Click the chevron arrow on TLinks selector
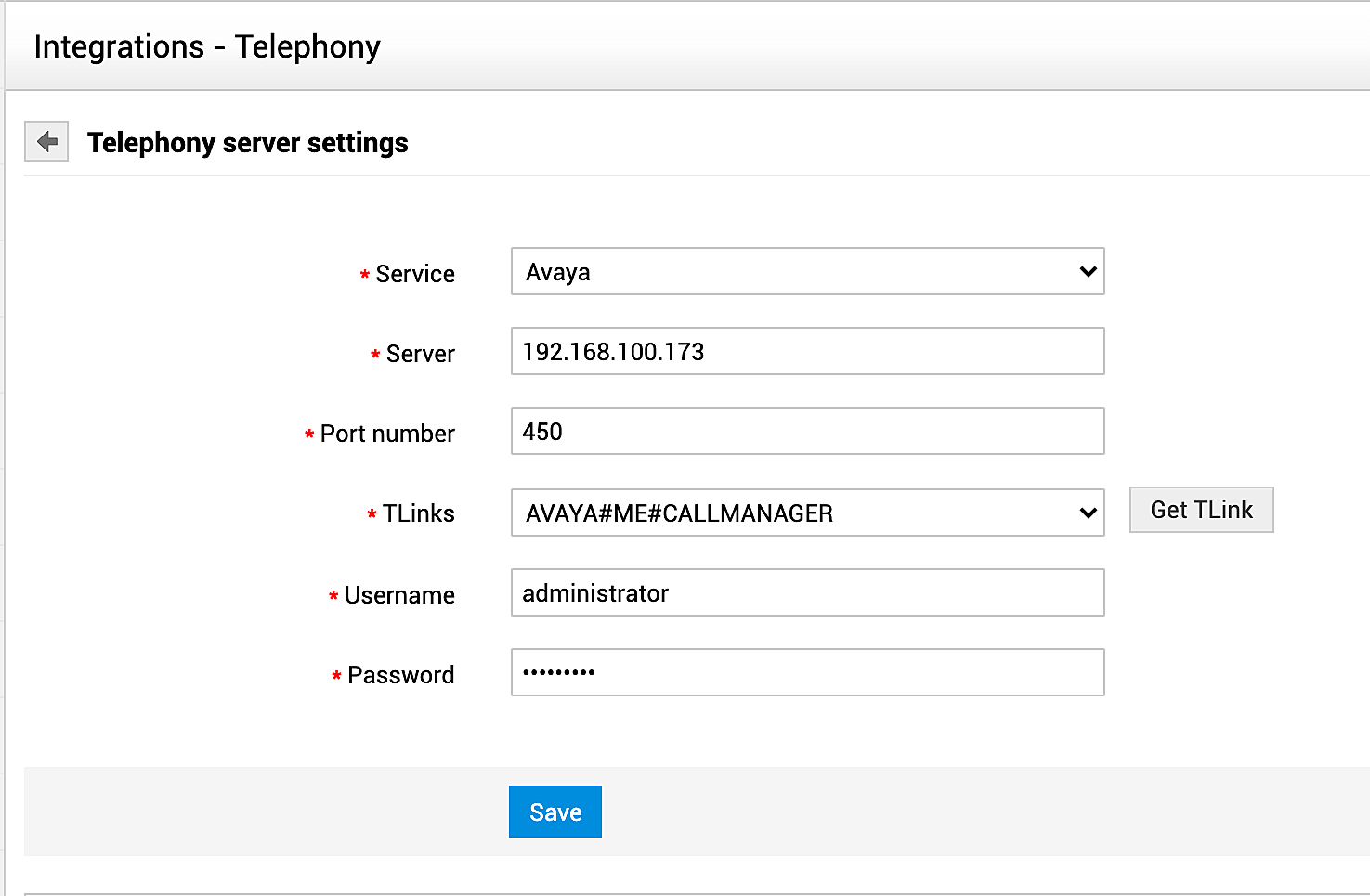Screen dimensions: 1370x896 [1089, 513]
